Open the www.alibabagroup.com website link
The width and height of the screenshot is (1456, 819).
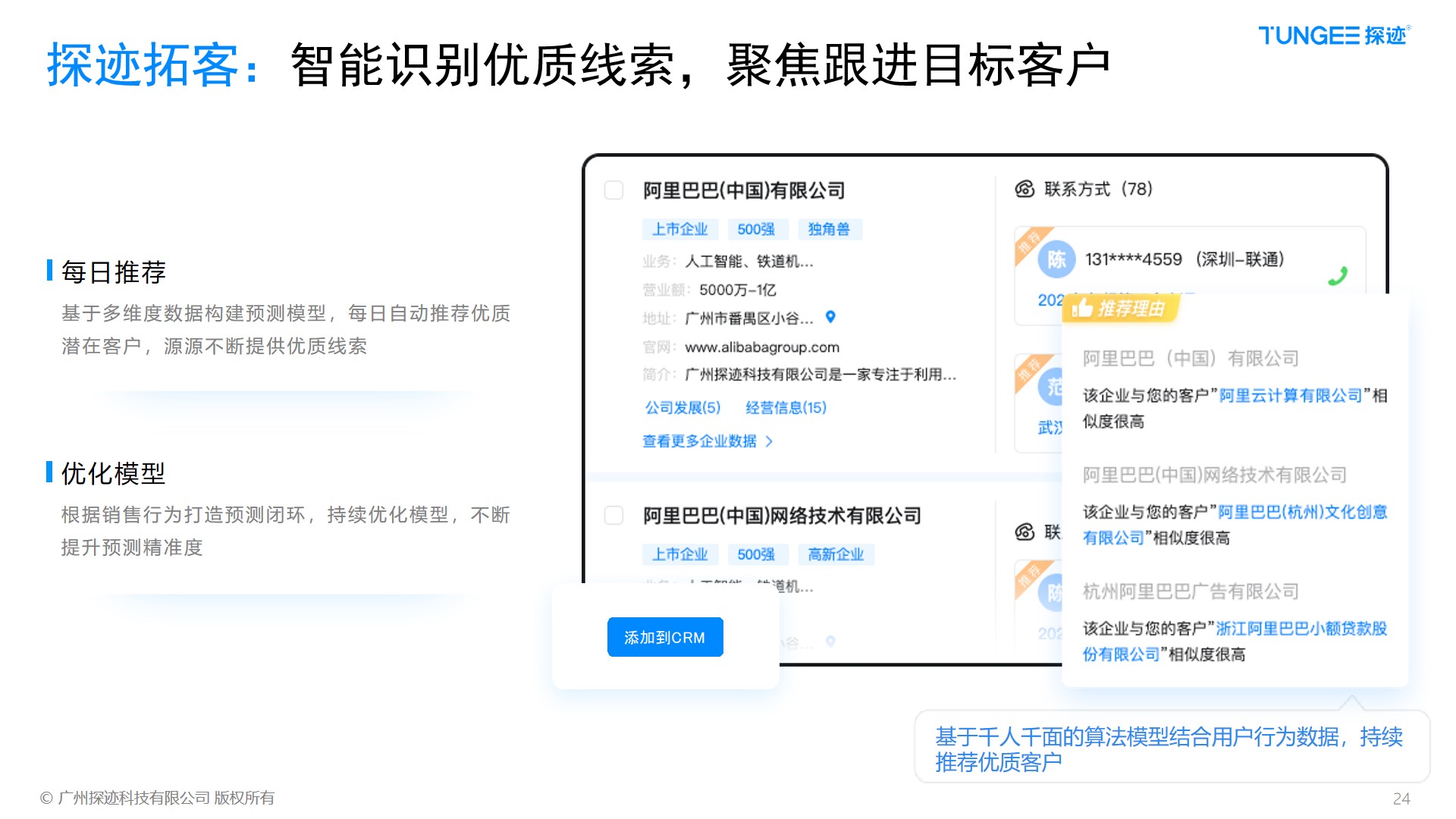pos(761,347)
